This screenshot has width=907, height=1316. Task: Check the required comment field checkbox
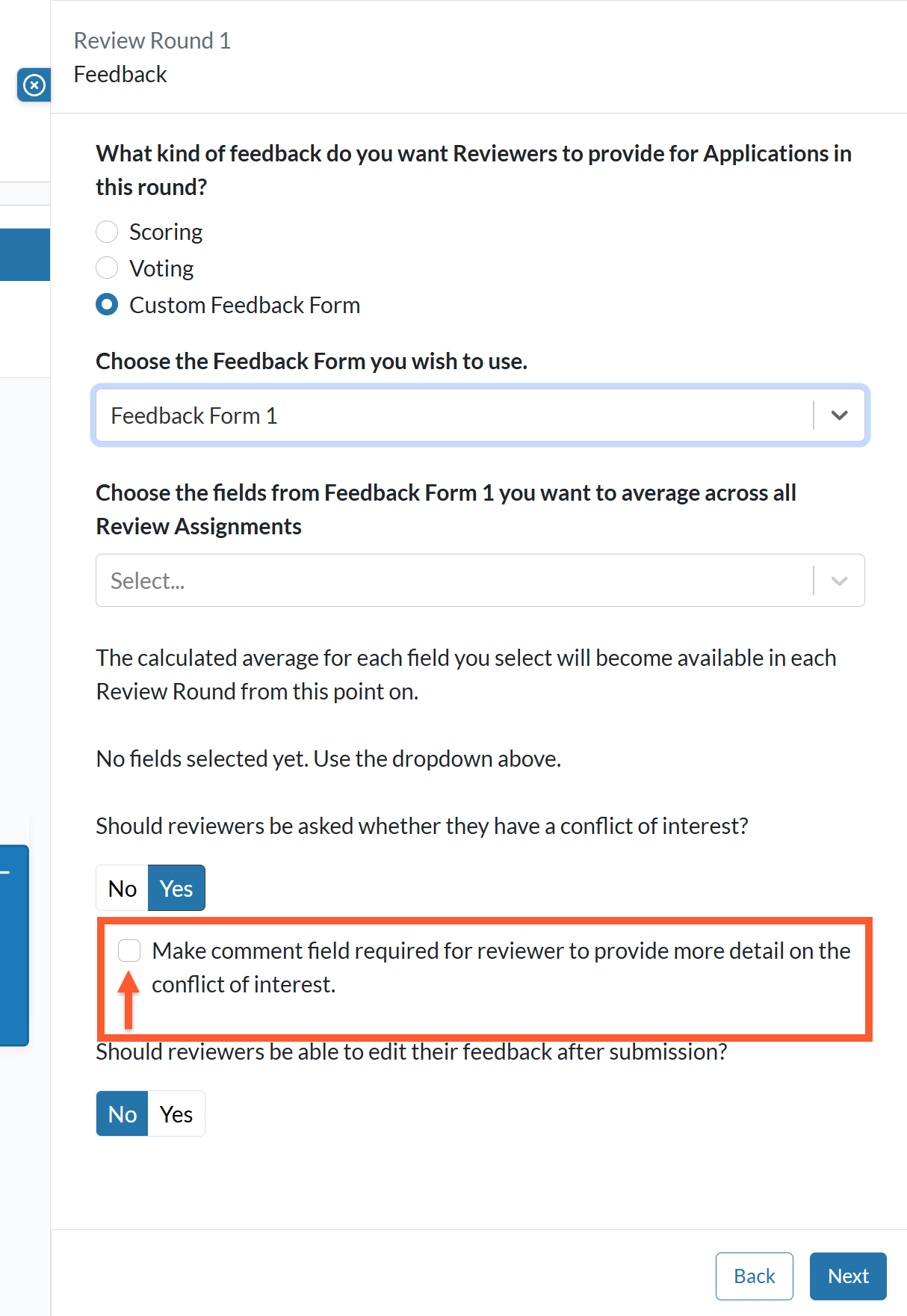pos(129,951)
